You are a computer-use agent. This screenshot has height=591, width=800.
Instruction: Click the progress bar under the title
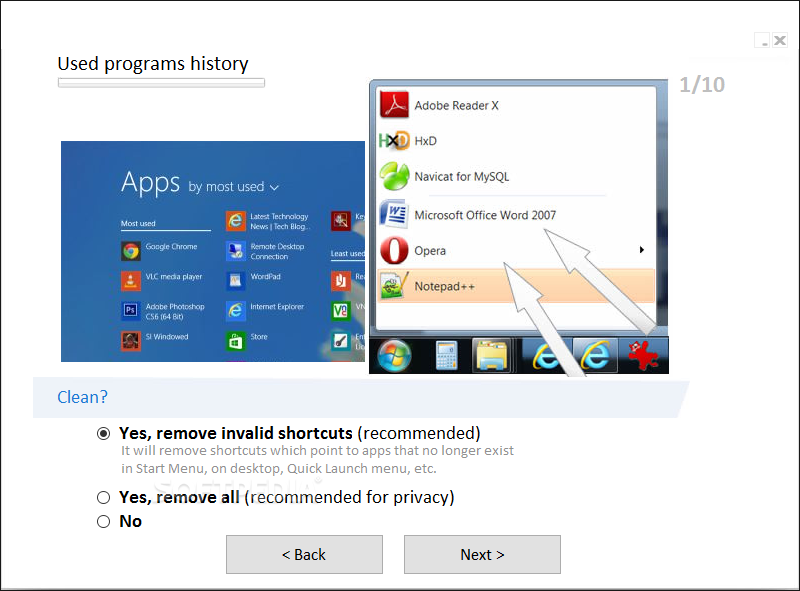click(x=161, y=83)
